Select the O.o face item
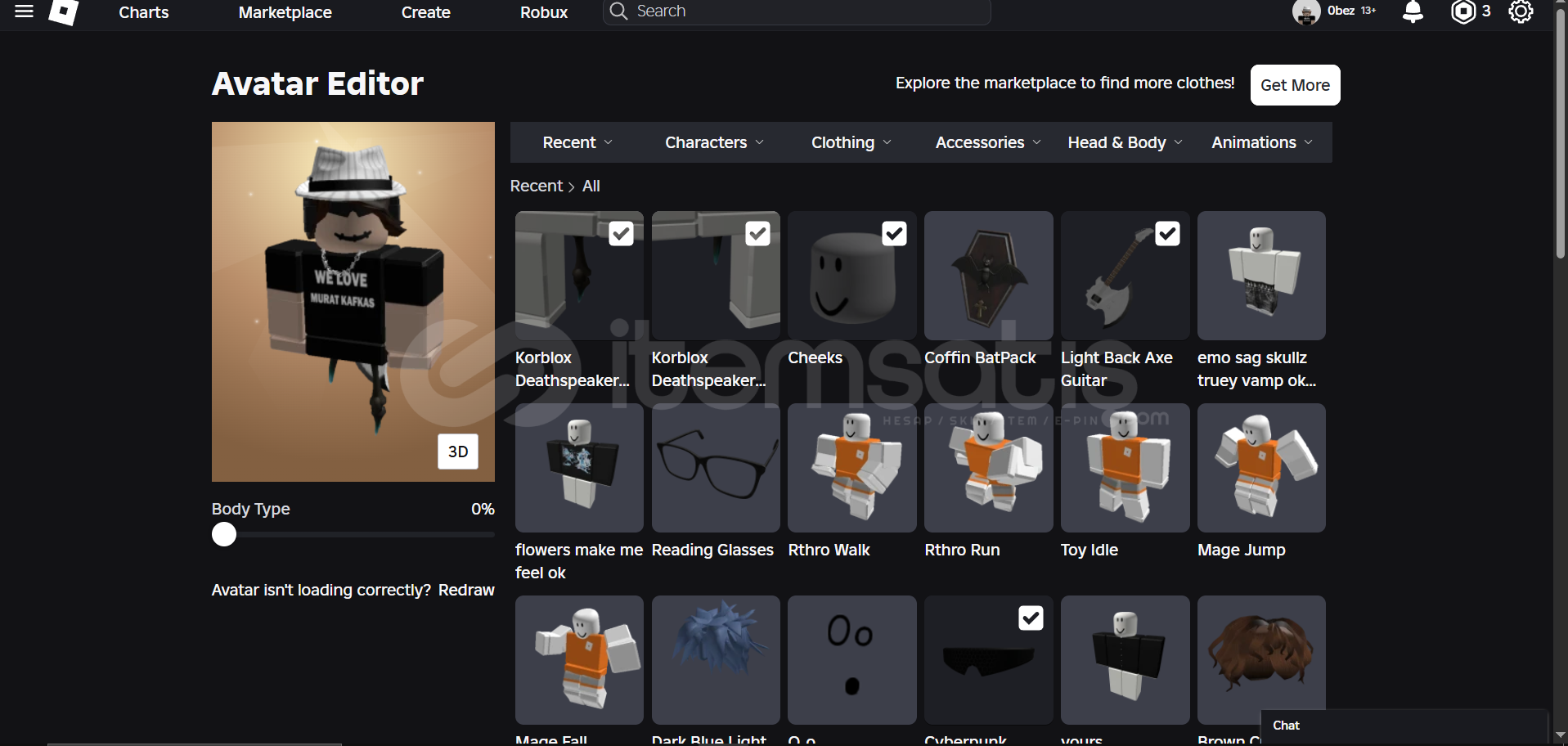The image size is (1568, 746). (x=852, y=660)
